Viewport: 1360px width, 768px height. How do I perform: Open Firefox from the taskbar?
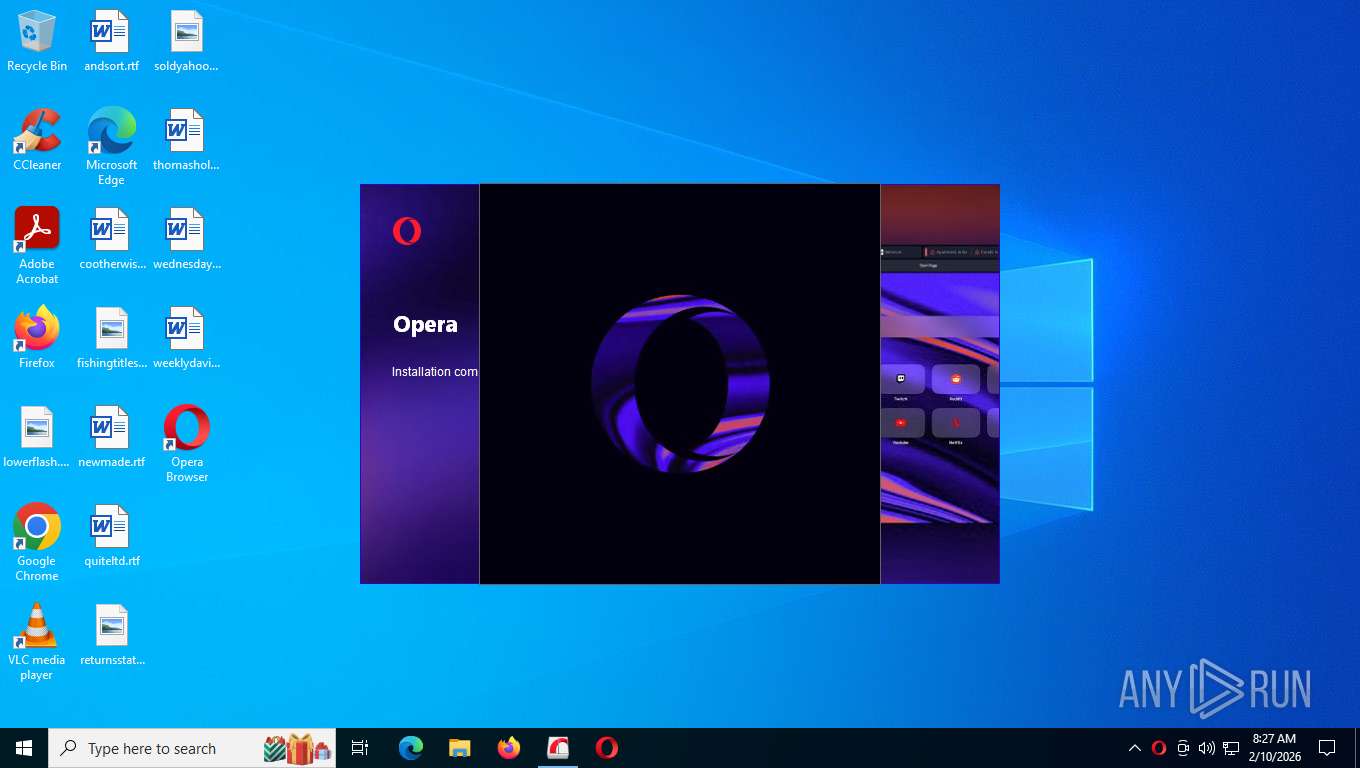pos(509,748)
